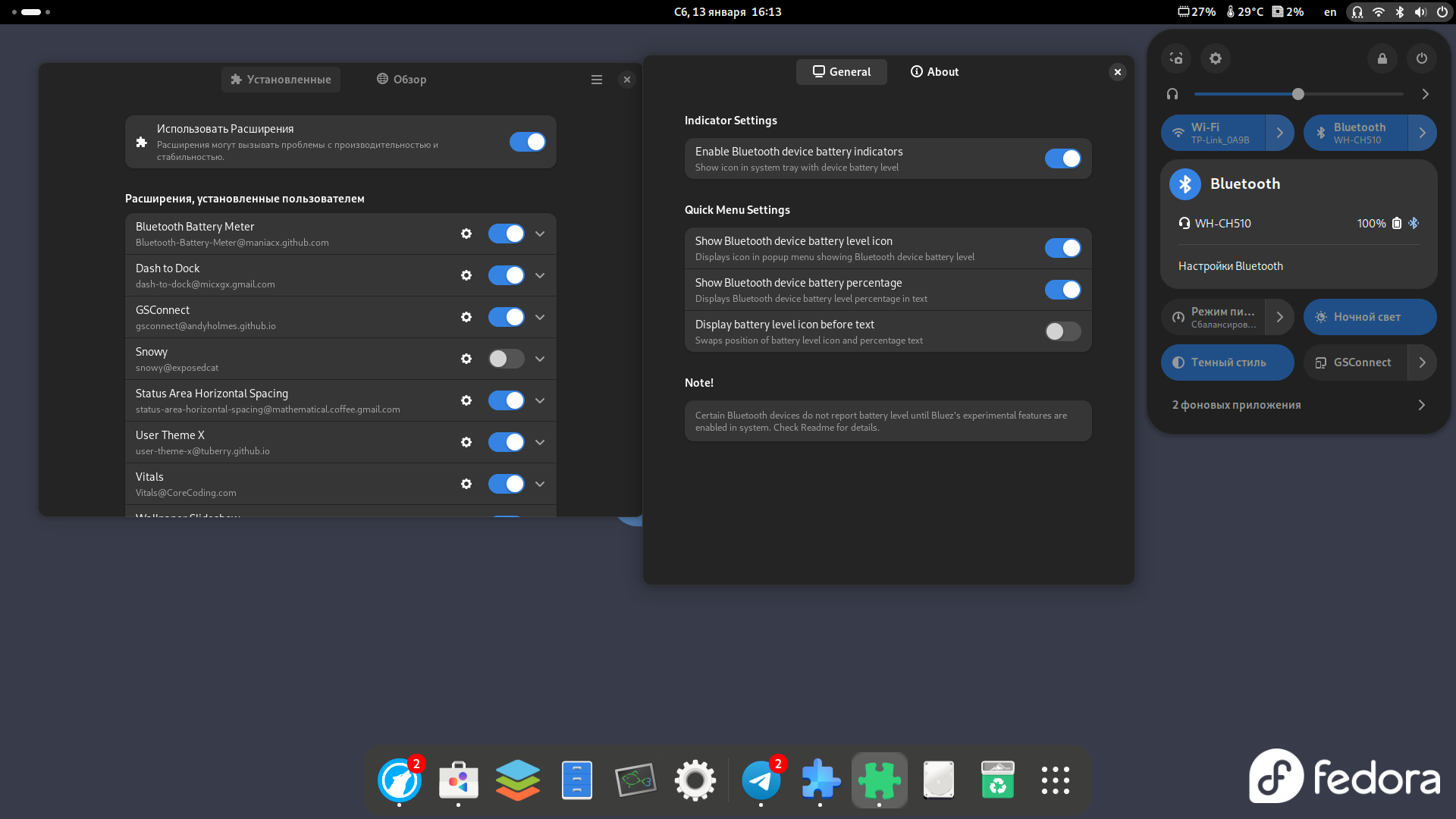Enable Display battery level icon before text
This screenshot has height=819, width=1456.
coord(1062,331)
